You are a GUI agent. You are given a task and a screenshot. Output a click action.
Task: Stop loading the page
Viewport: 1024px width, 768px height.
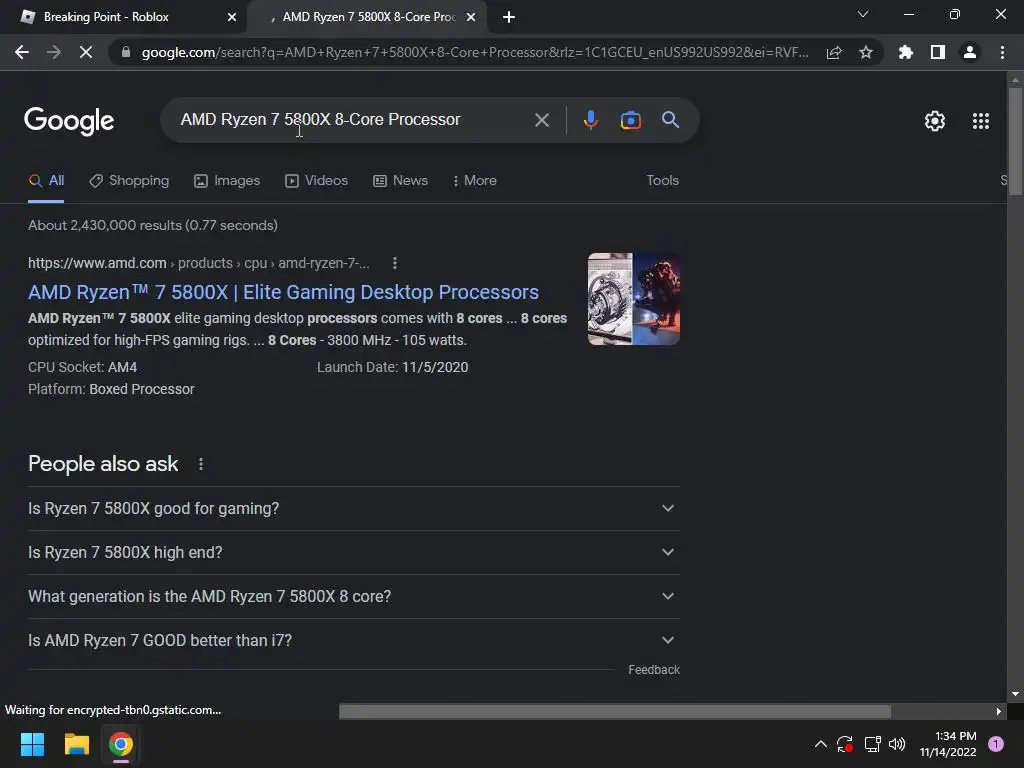pos(86,52)
